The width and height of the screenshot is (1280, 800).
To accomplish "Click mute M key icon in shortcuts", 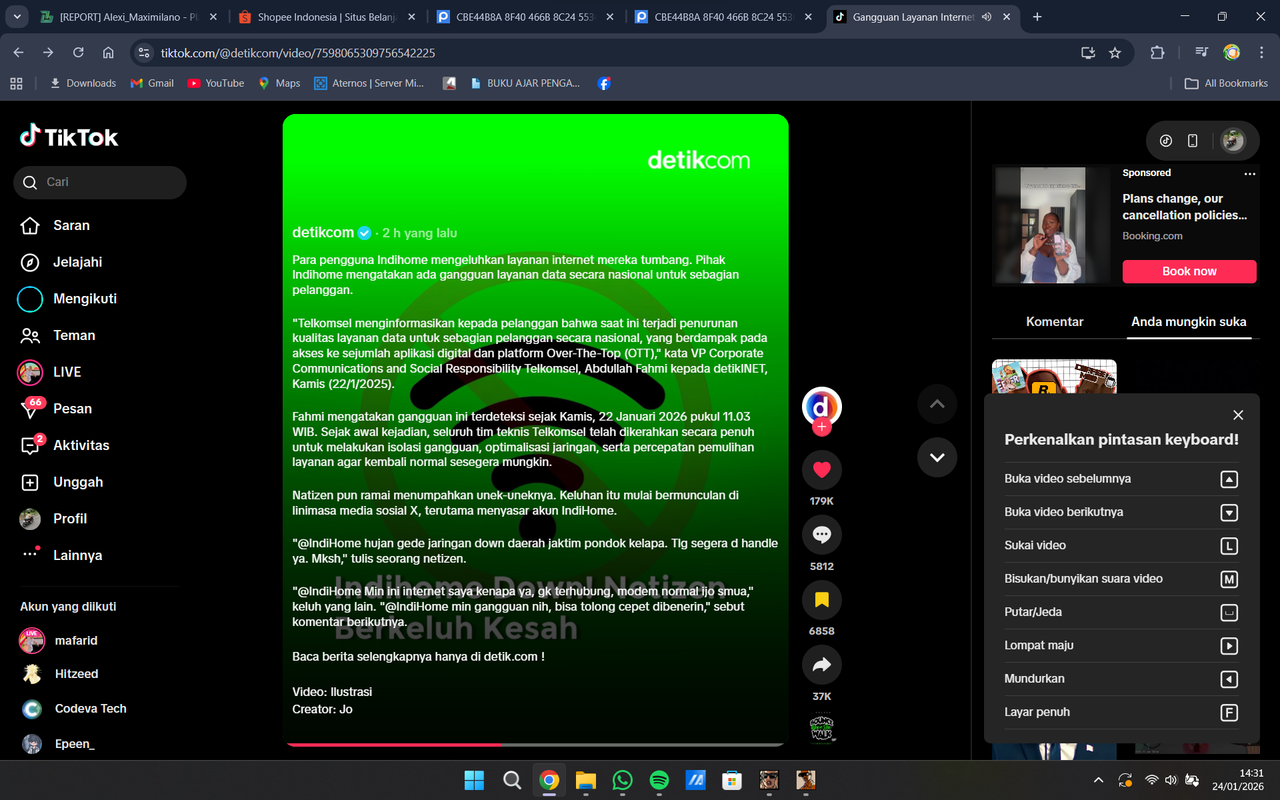I will tap(1229, 579).
